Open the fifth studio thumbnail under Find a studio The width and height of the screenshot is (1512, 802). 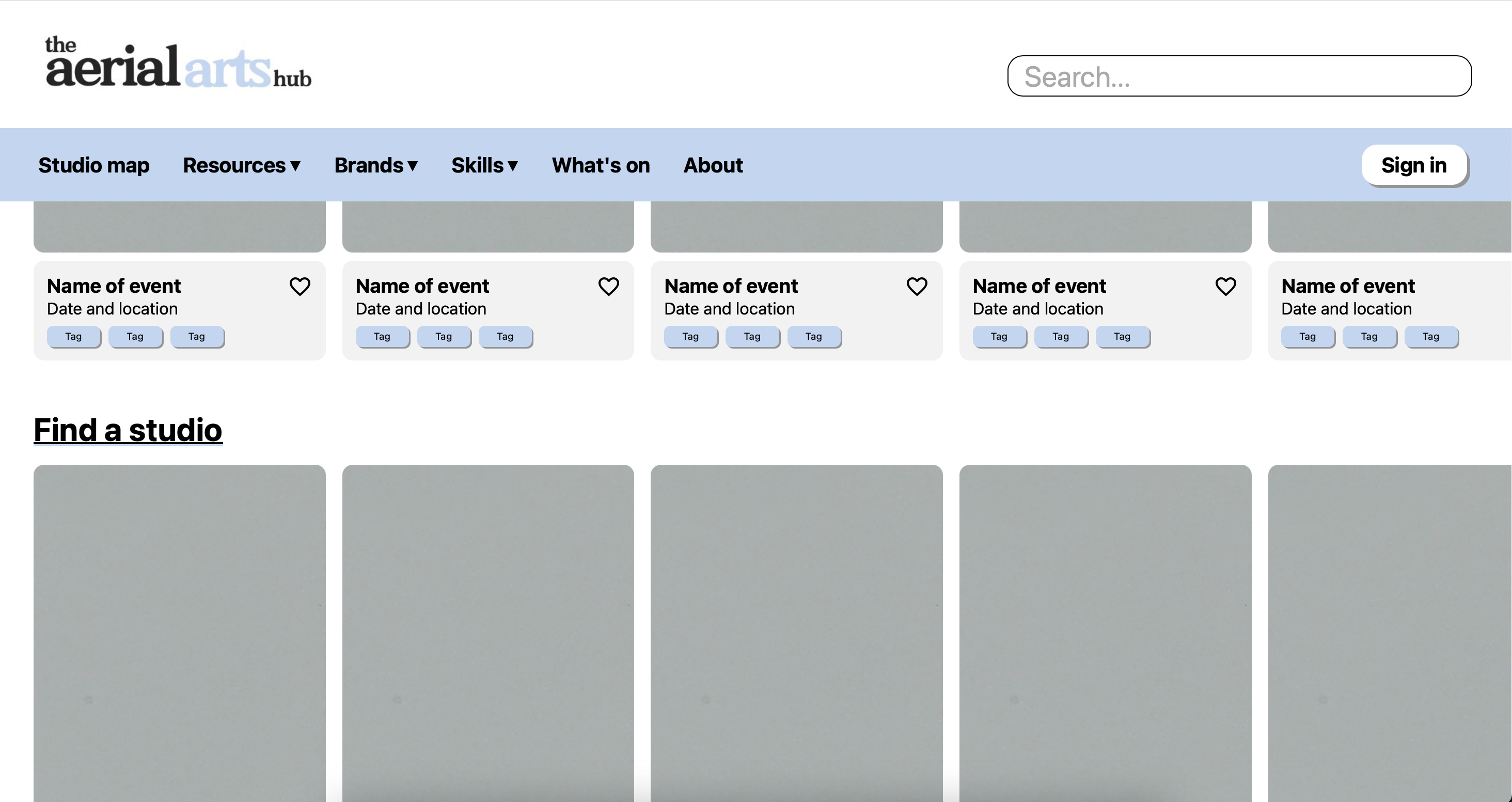1390,634
